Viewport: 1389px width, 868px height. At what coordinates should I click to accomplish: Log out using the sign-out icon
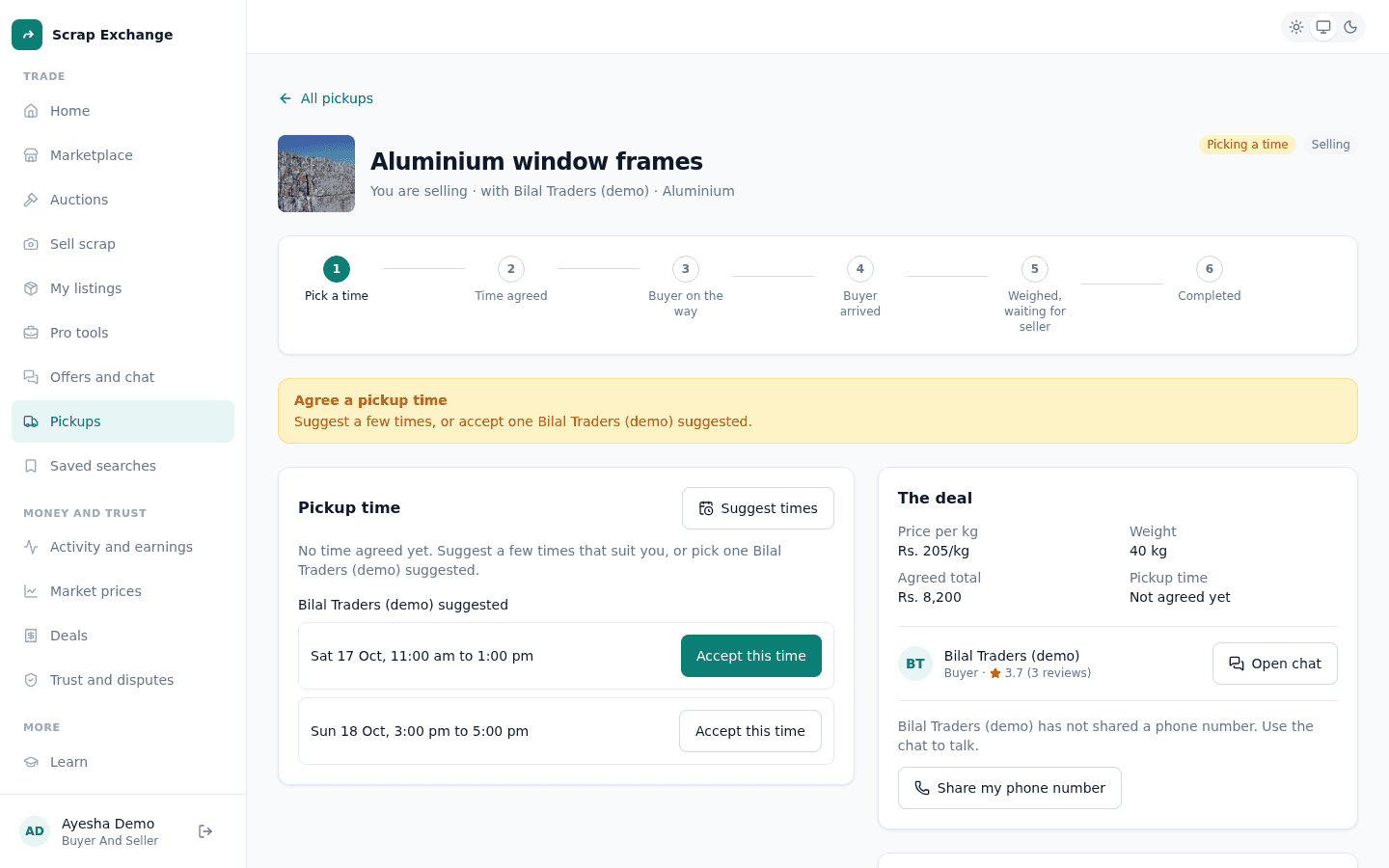[x=205, y=831]
